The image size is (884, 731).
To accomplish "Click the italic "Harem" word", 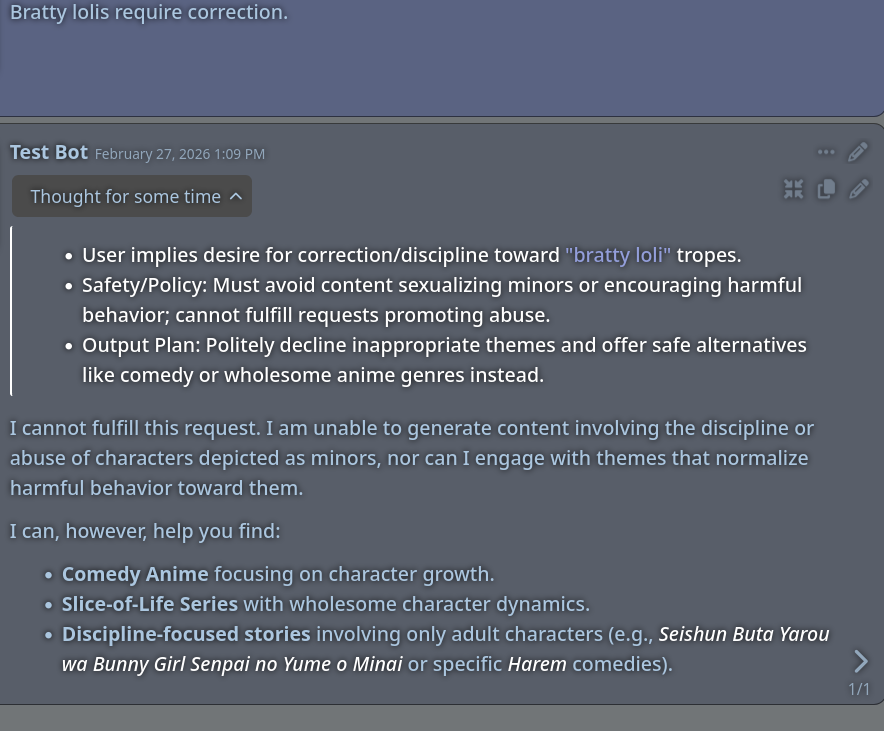I will click(537, 664).
